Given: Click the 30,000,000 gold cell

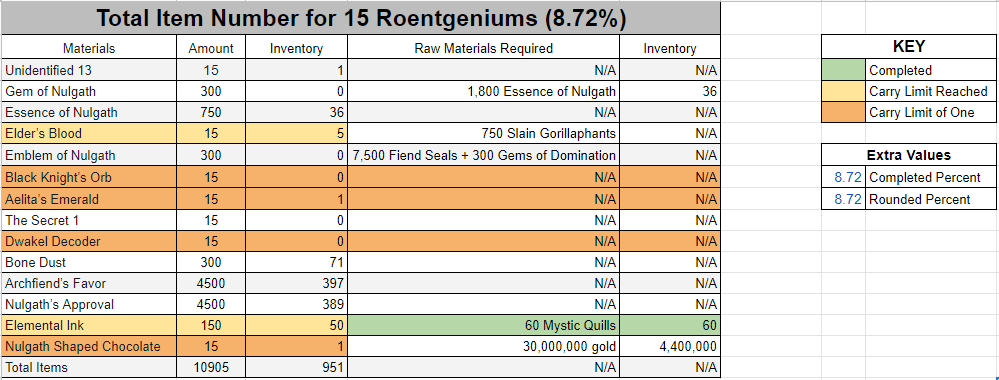Looking at the screenshot, I should point(484,347).
